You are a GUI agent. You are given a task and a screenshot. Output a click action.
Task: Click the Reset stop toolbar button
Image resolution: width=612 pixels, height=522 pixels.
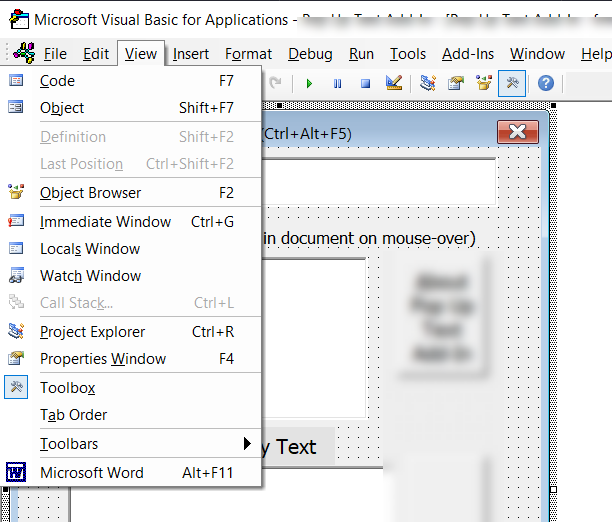click(365, 84)
